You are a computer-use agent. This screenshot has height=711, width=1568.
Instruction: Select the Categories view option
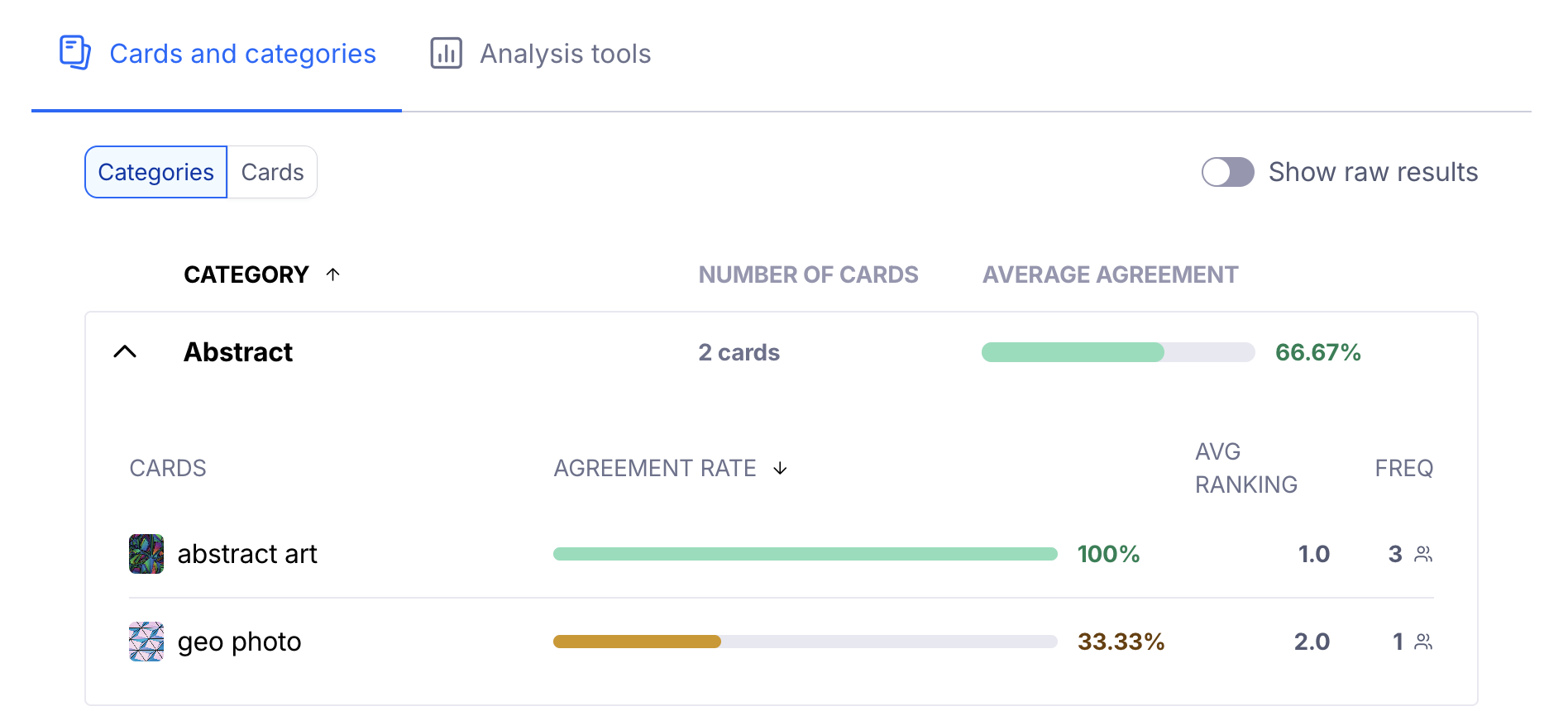(x=156, y=172)
